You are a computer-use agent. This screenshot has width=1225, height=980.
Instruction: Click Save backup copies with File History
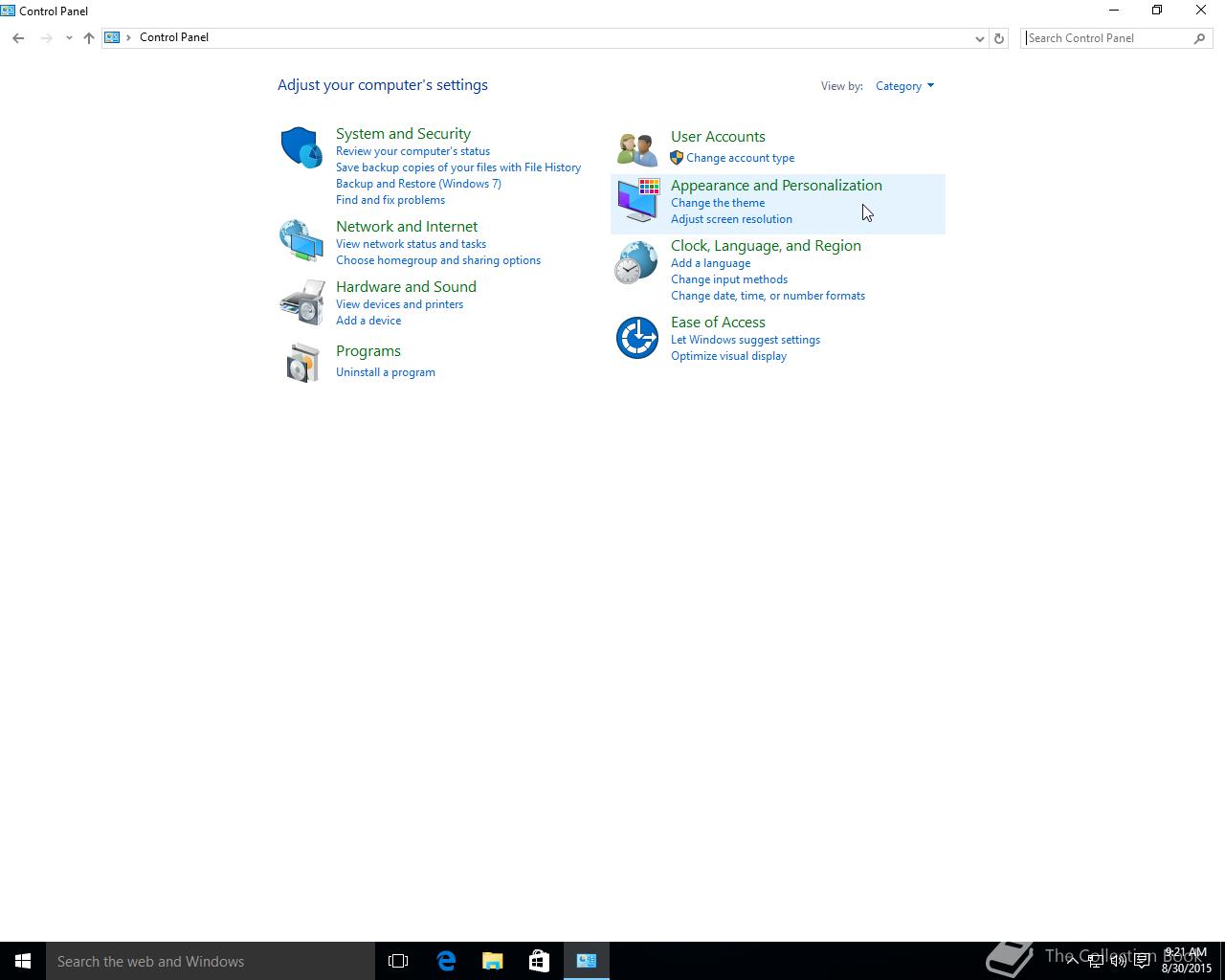tap(458, 167)
